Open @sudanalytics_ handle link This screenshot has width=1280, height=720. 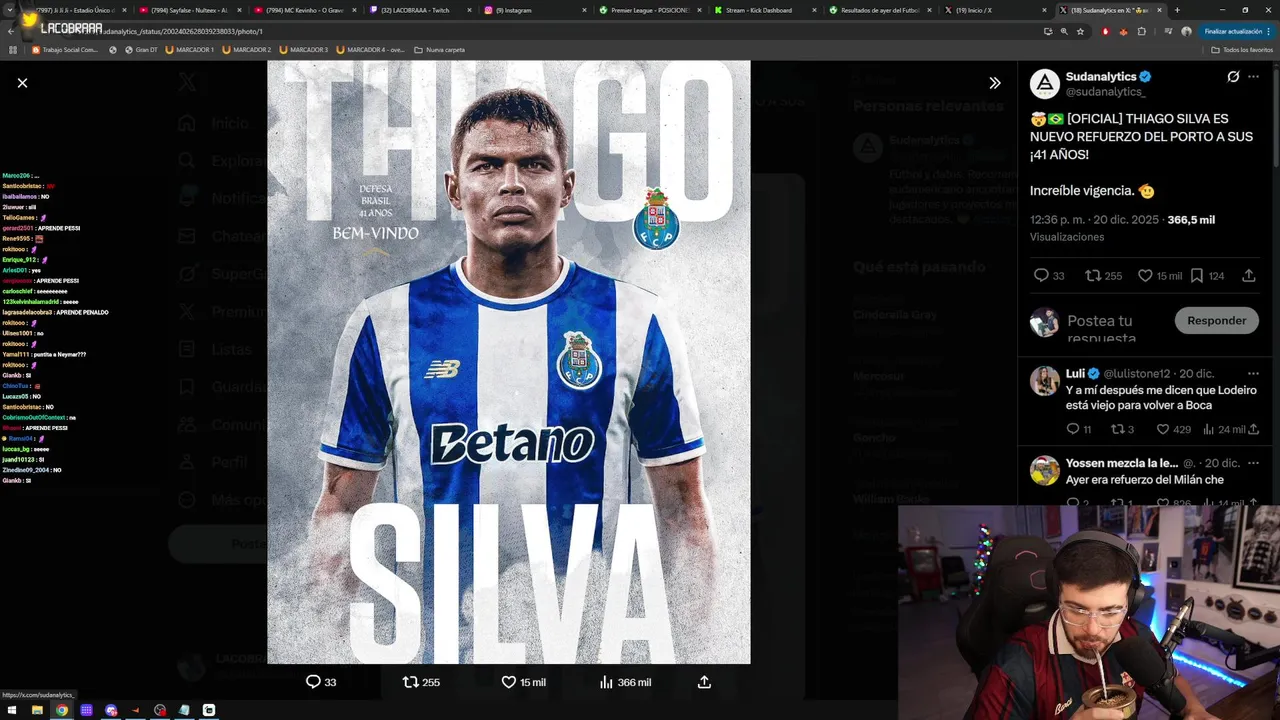(x=1106, y=92)
